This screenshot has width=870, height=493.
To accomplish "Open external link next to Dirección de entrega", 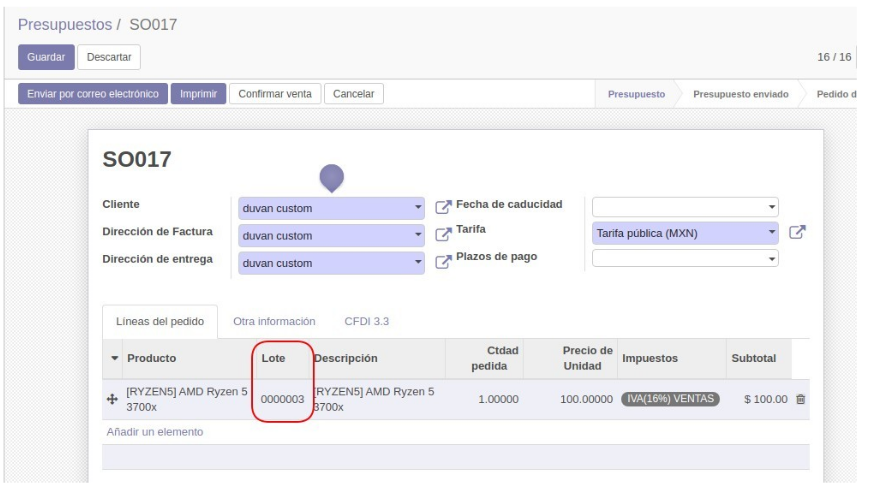I will [x=444, y=263].
